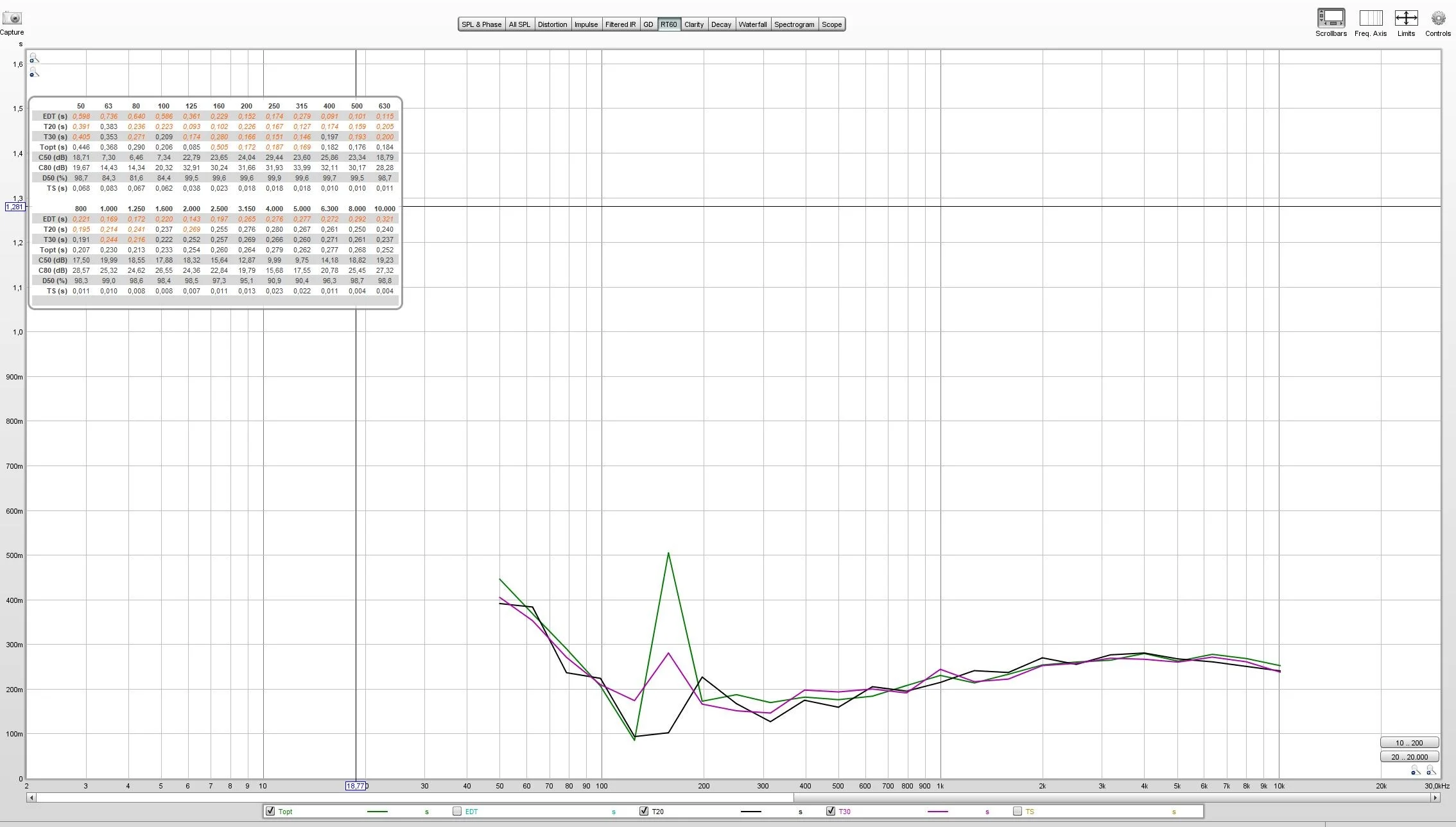Switch to the All SPL tab
Viewport: 1456px width, 827px height.
point(519,24)
